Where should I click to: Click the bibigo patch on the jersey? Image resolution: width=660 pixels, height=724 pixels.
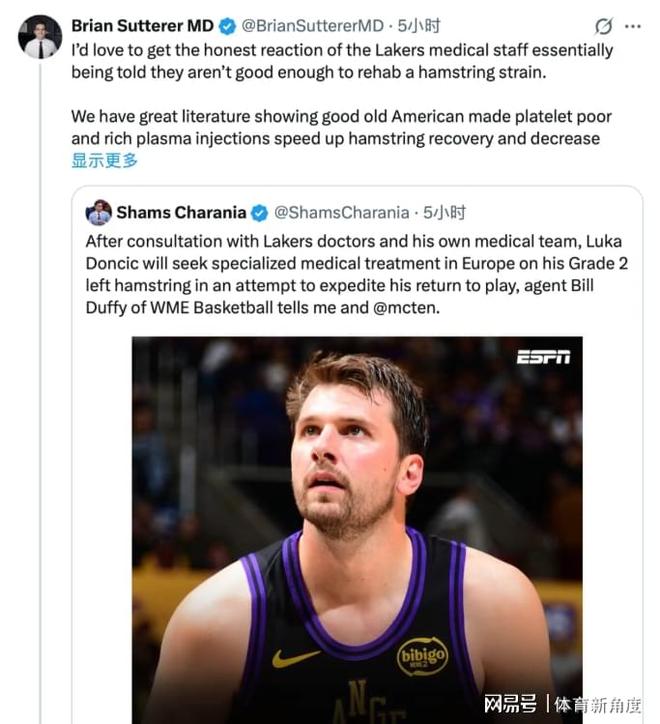coord(423,657)
